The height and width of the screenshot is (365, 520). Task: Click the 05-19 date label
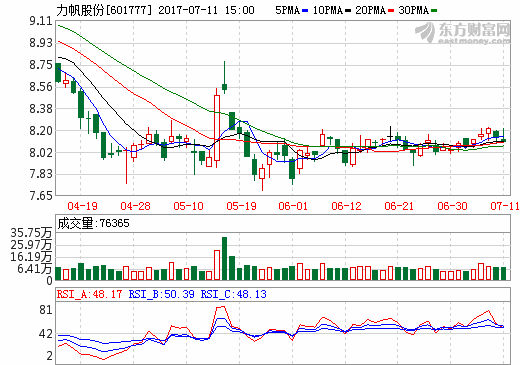[x=241, y=206]
